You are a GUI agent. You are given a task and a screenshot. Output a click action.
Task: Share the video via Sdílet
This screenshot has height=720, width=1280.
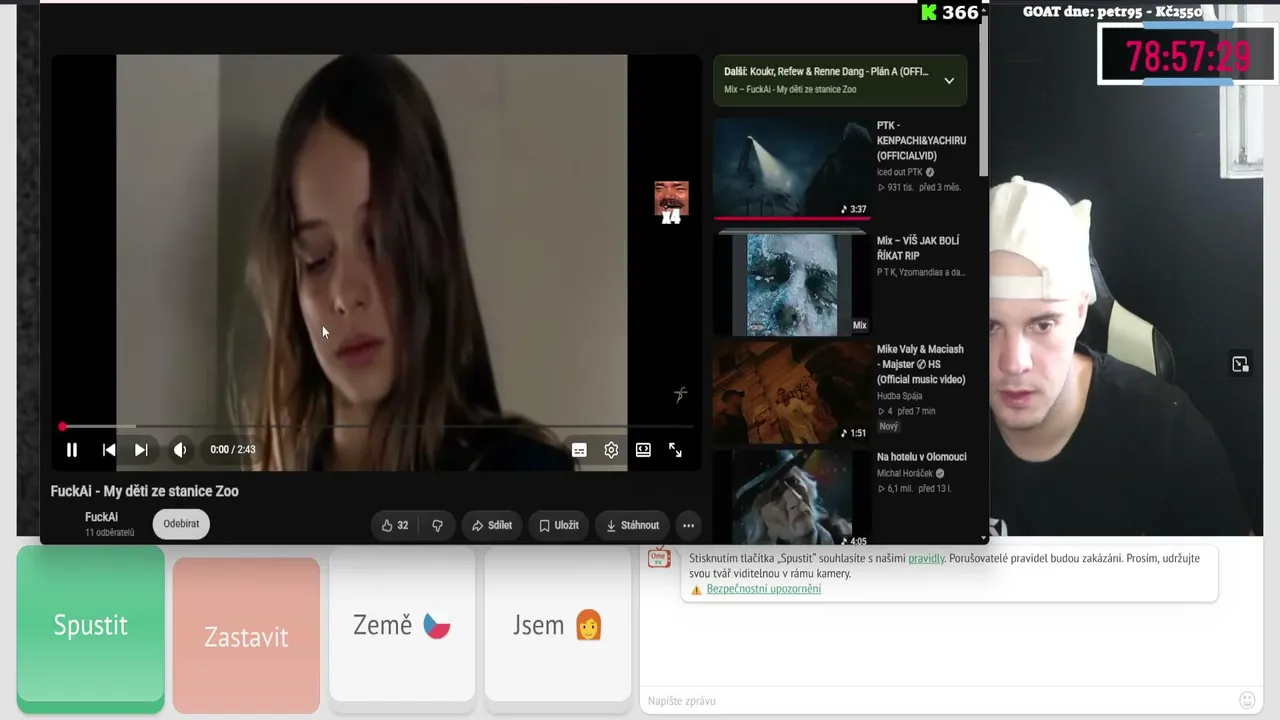coord(492,525)
